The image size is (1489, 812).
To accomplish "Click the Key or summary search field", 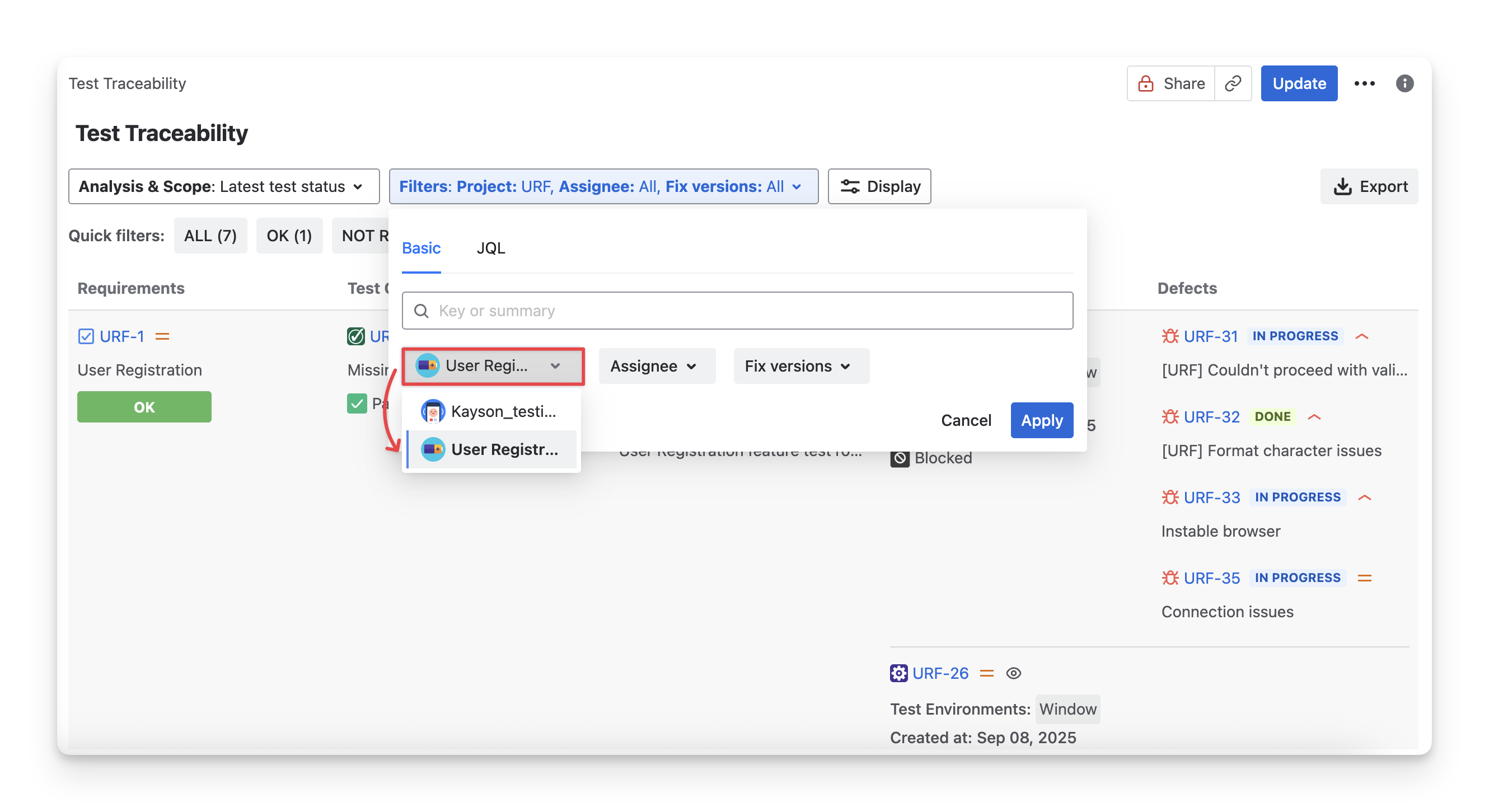I will point(737,311).
